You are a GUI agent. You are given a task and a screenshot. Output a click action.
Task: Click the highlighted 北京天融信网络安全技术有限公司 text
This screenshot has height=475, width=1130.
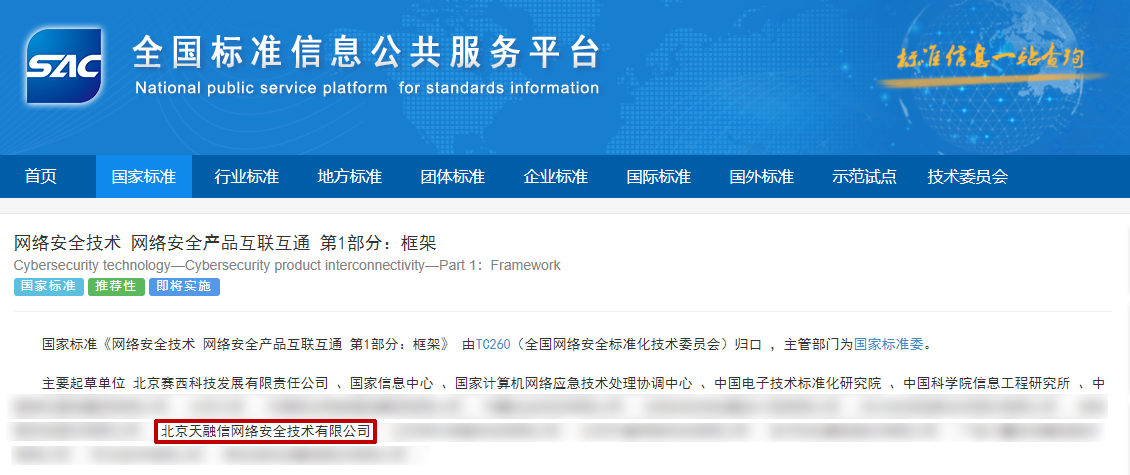coord(265,432)
